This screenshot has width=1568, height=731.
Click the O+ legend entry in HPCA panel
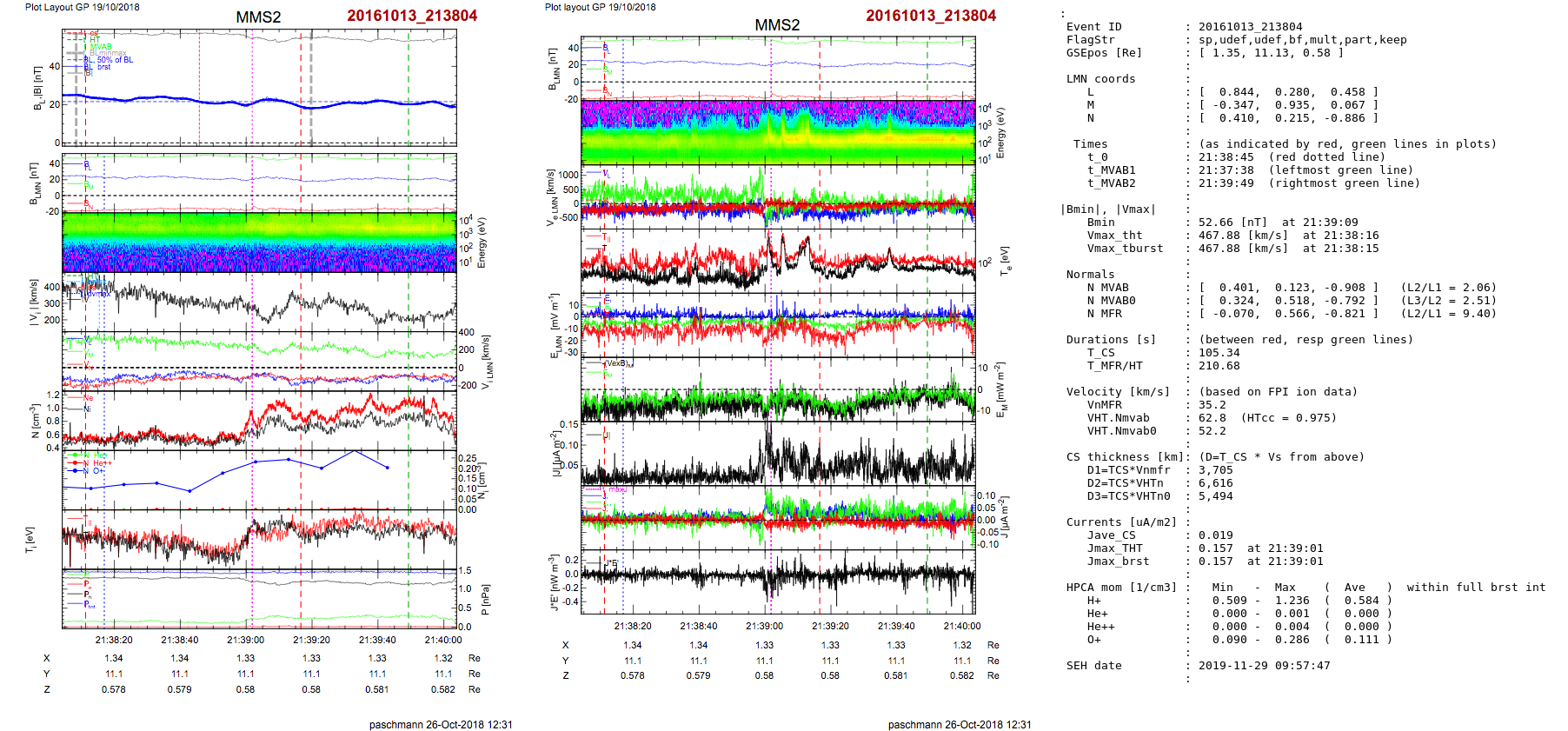98,471
